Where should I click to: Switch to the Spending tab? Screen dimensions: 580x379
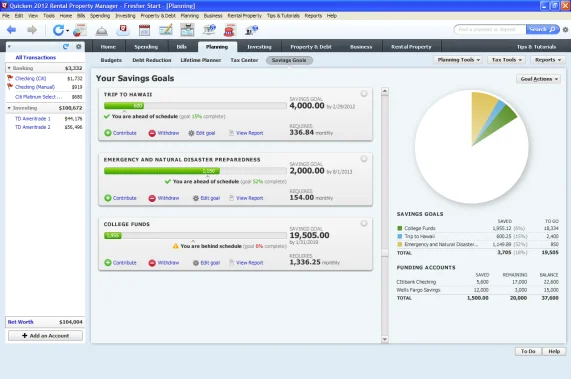coord(146,47)
